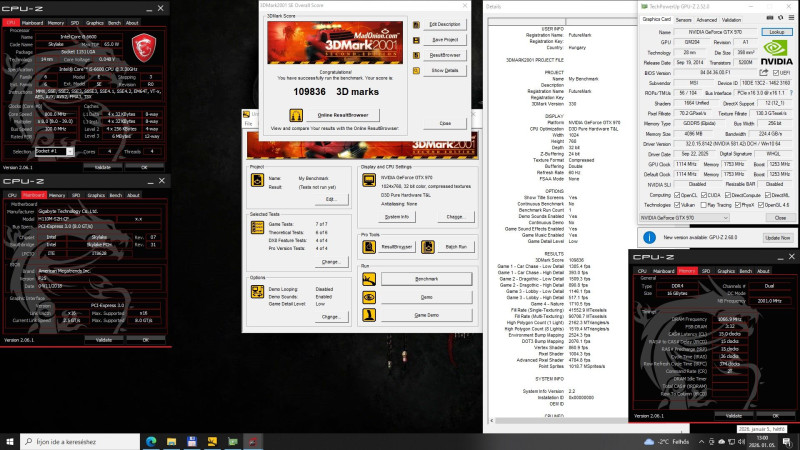
Task: Click GPU-Z refresh icon
Action: (781, 18)
